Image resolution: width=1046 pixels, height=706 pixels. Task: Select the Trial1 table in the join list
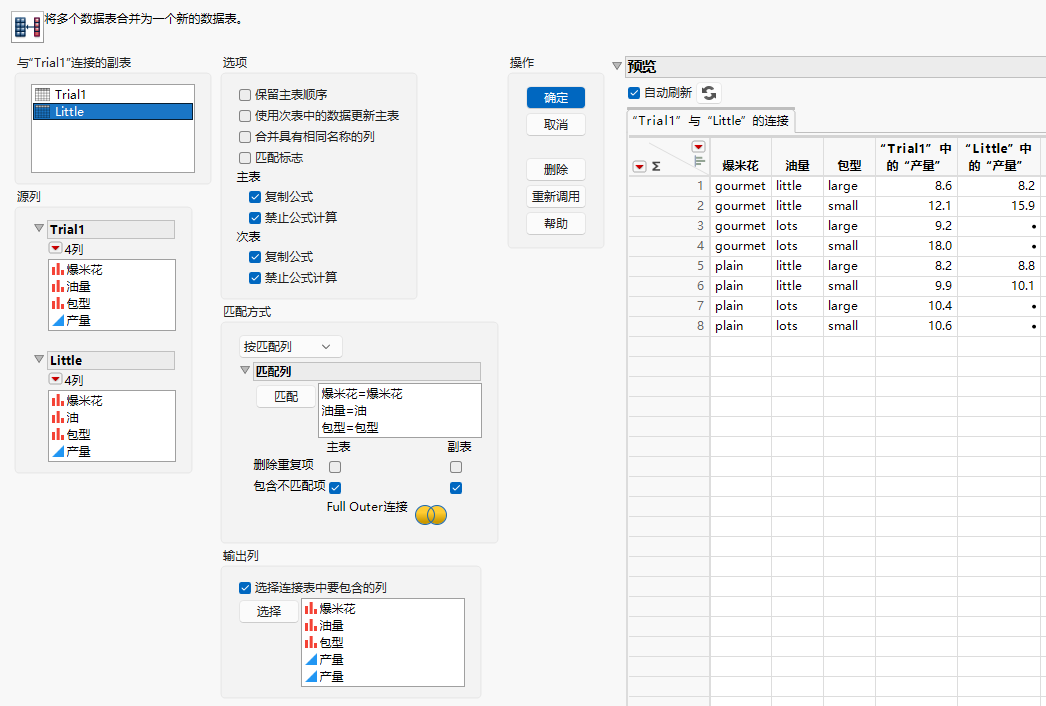tap(113, 95)
